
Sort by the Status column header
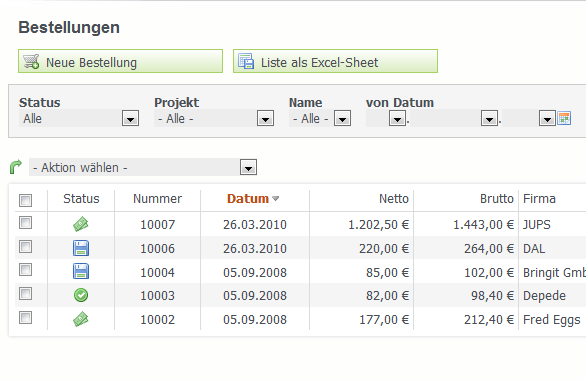coord(81,198)
